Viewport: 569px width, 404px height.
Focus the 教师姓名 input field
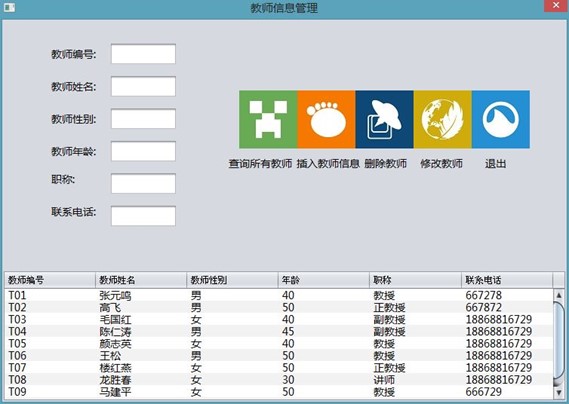point(143,86)
